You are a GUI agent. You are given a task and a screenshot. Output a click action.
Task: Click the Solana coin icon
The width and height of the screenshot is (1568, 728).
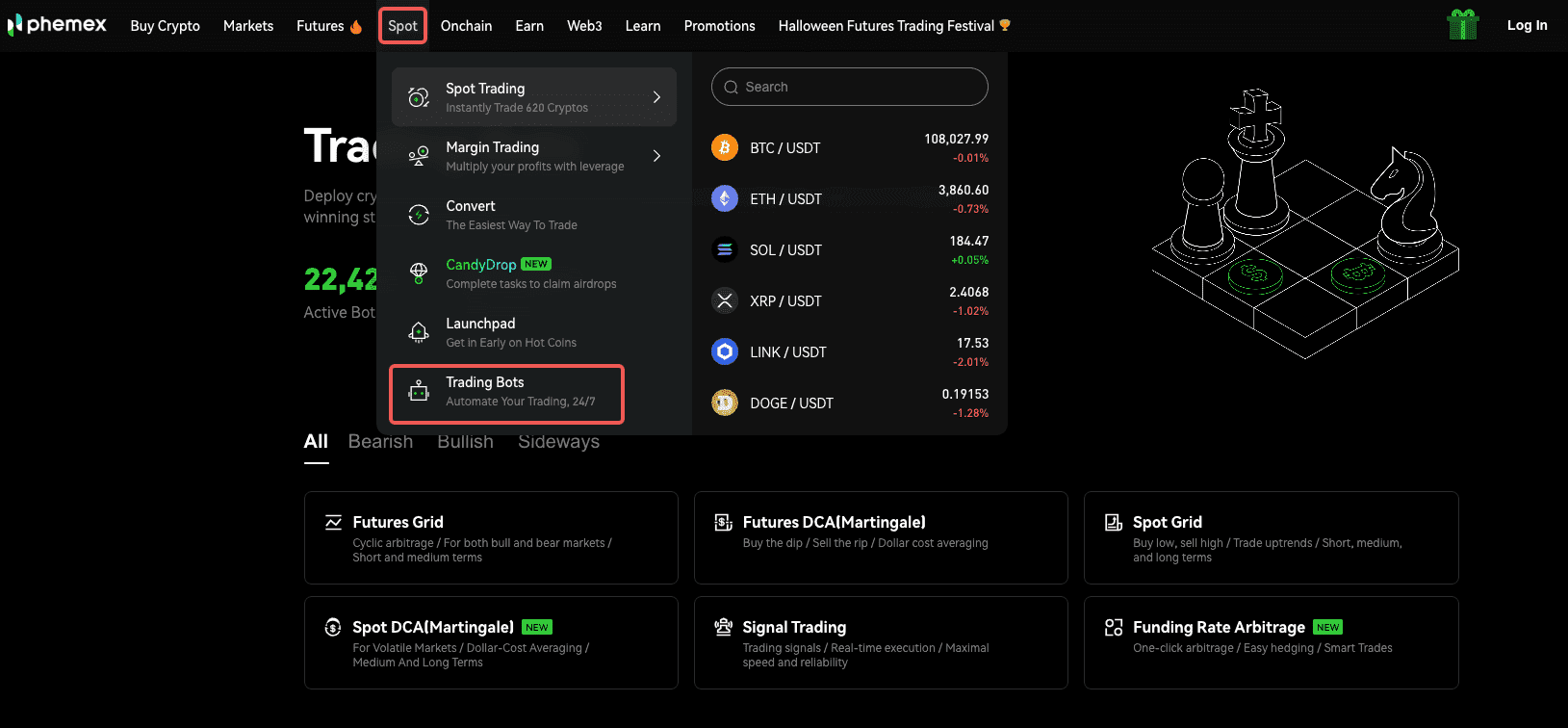coord(724,249)
